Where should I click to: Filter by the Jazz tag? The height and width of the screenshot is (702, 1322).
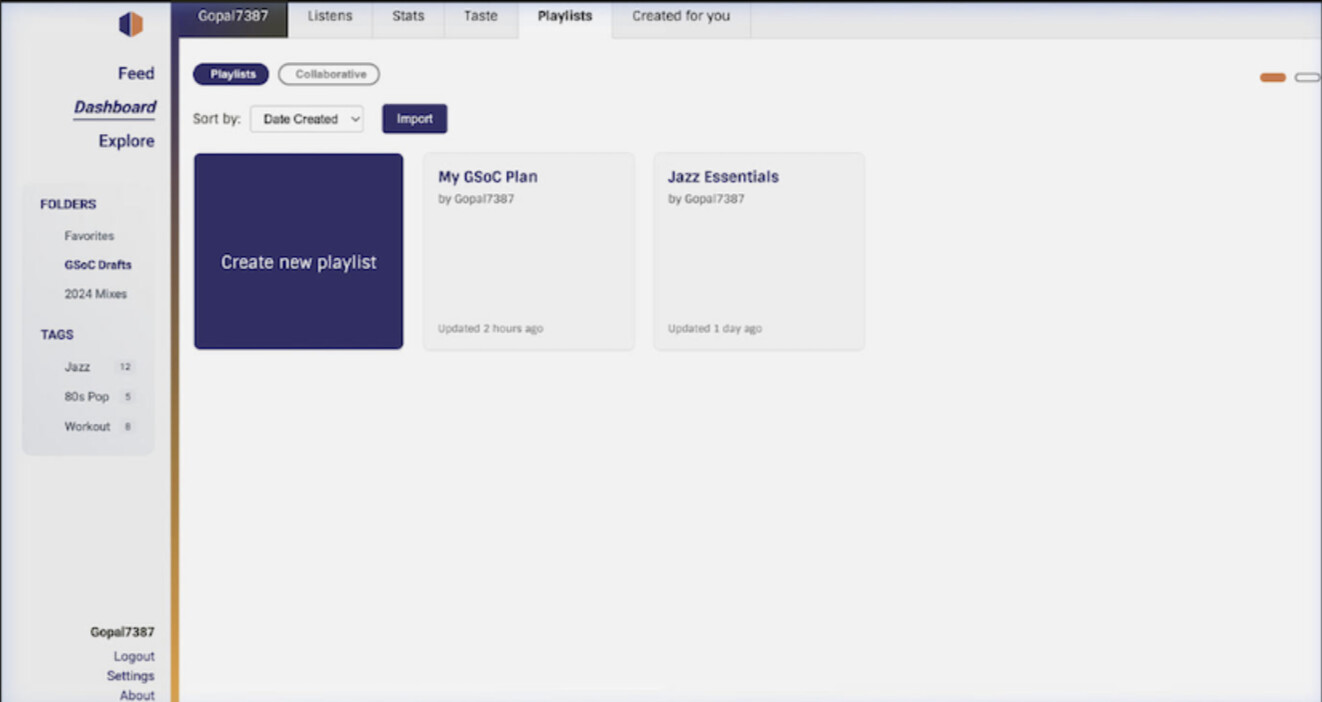[78, 367]
